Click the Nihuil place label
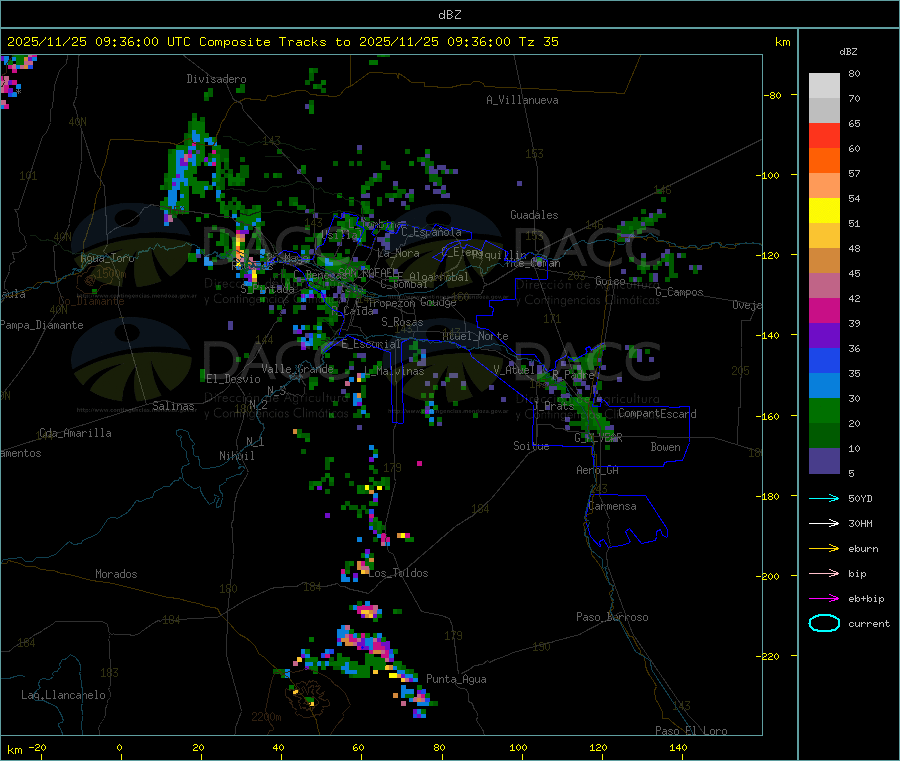Screen dimensions: 900x761 coord(236,456)
